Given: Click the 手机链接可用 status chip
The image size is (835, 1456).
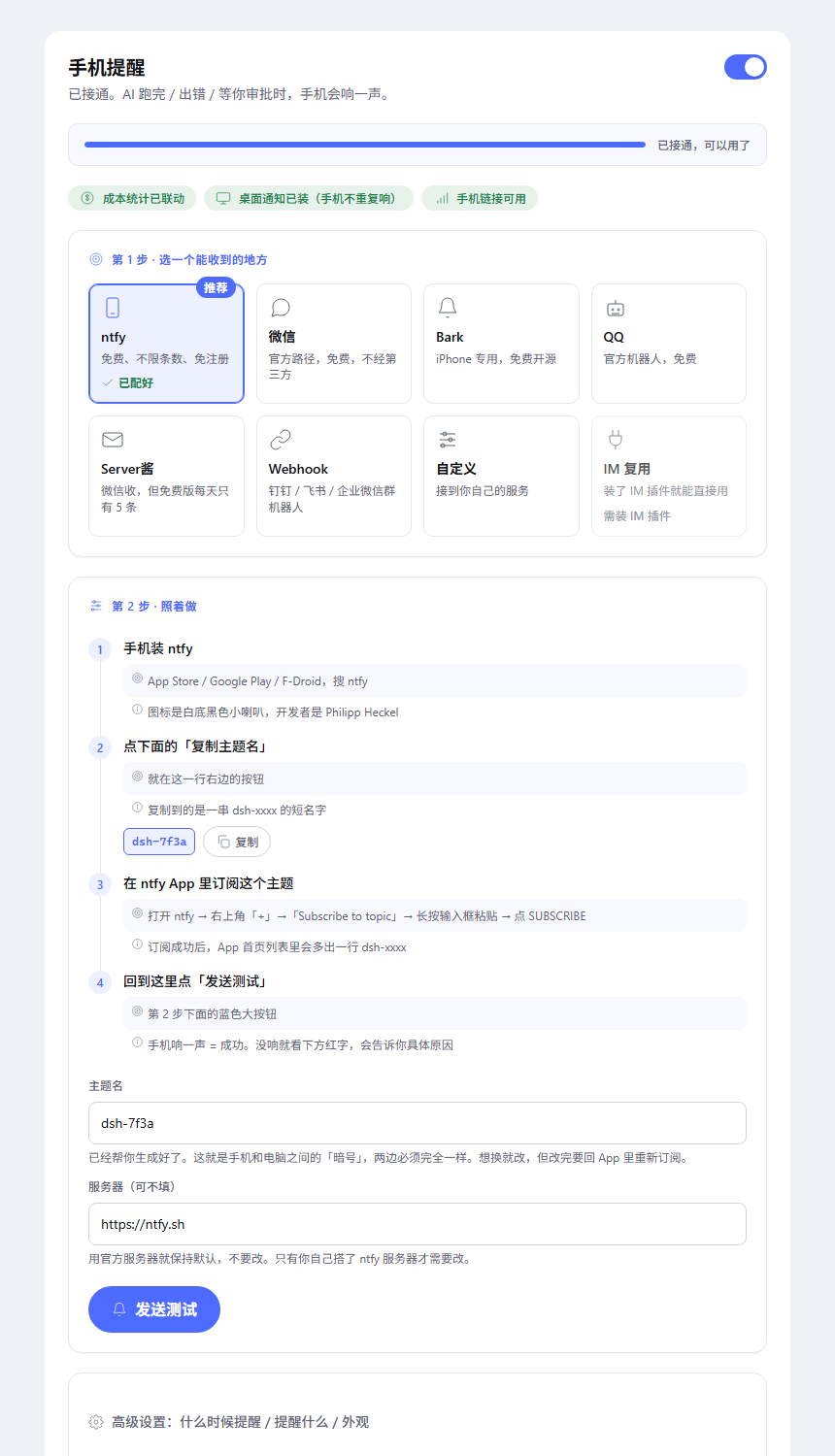Looking at the screenshot, I should [480, 198].
